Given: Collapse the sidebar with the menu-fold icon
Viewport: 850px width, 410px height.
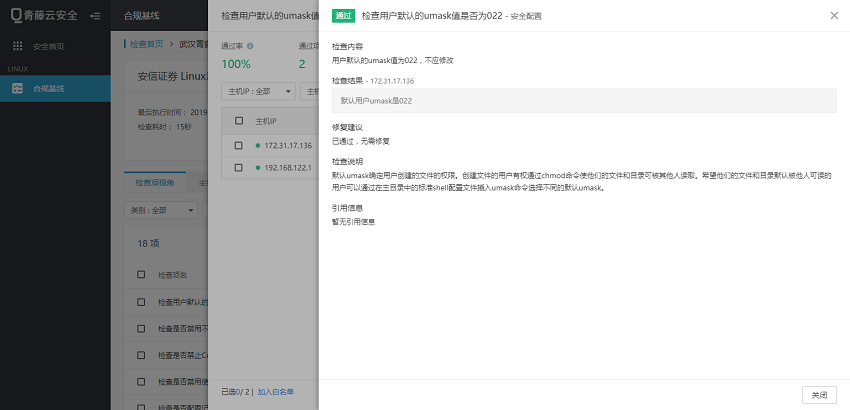Looking at the screenshot, I should [x=95, y=16].
